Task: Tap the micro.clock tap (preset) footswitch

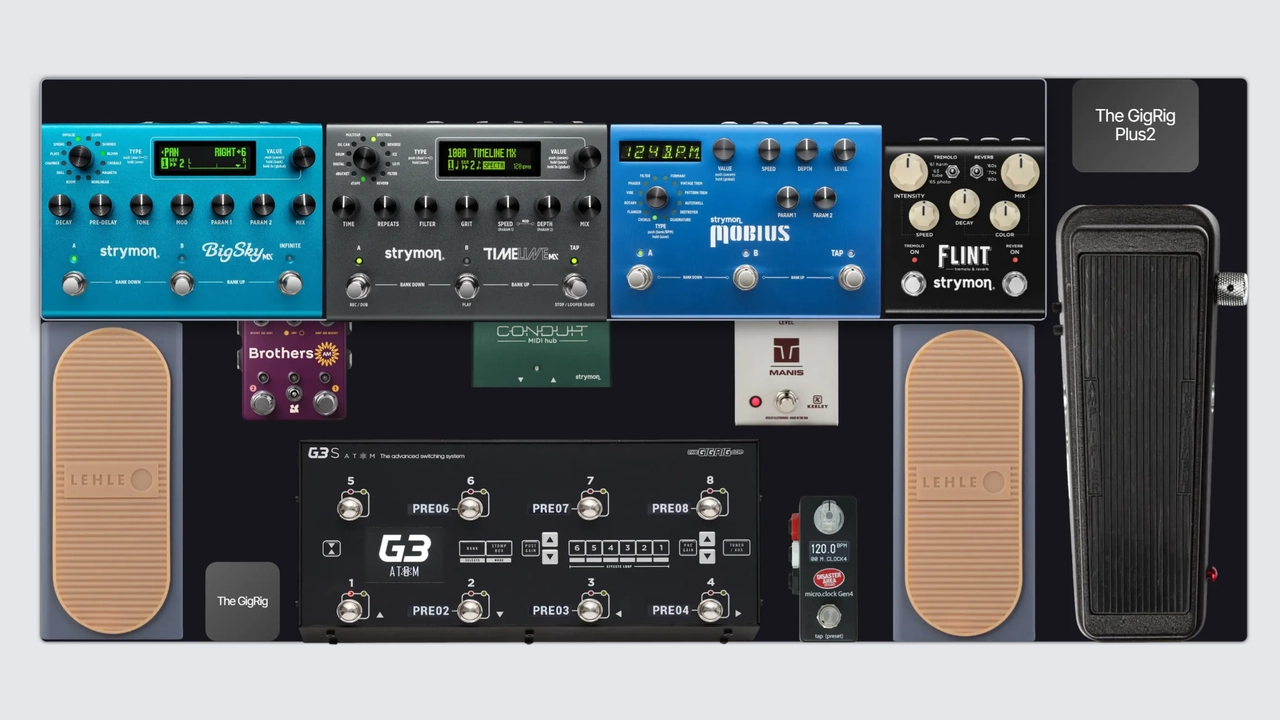Action: coord(827,615)
